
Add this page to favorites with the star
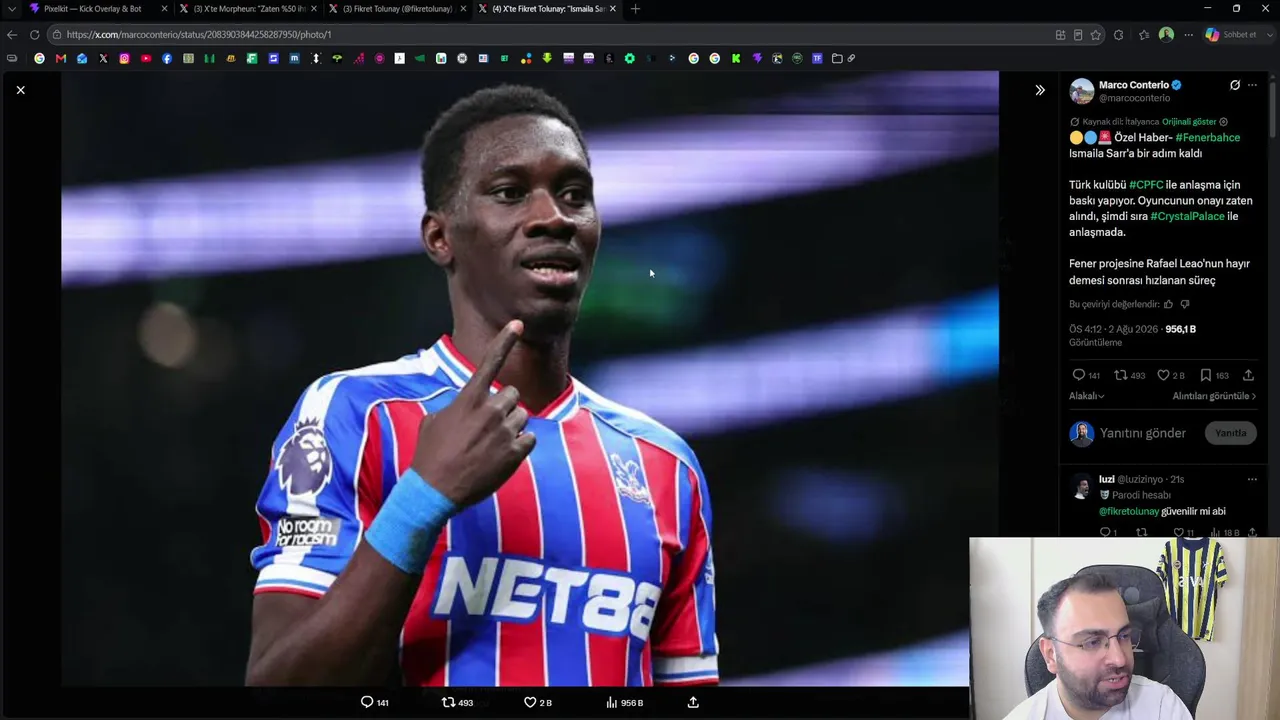pos(1096,35)
